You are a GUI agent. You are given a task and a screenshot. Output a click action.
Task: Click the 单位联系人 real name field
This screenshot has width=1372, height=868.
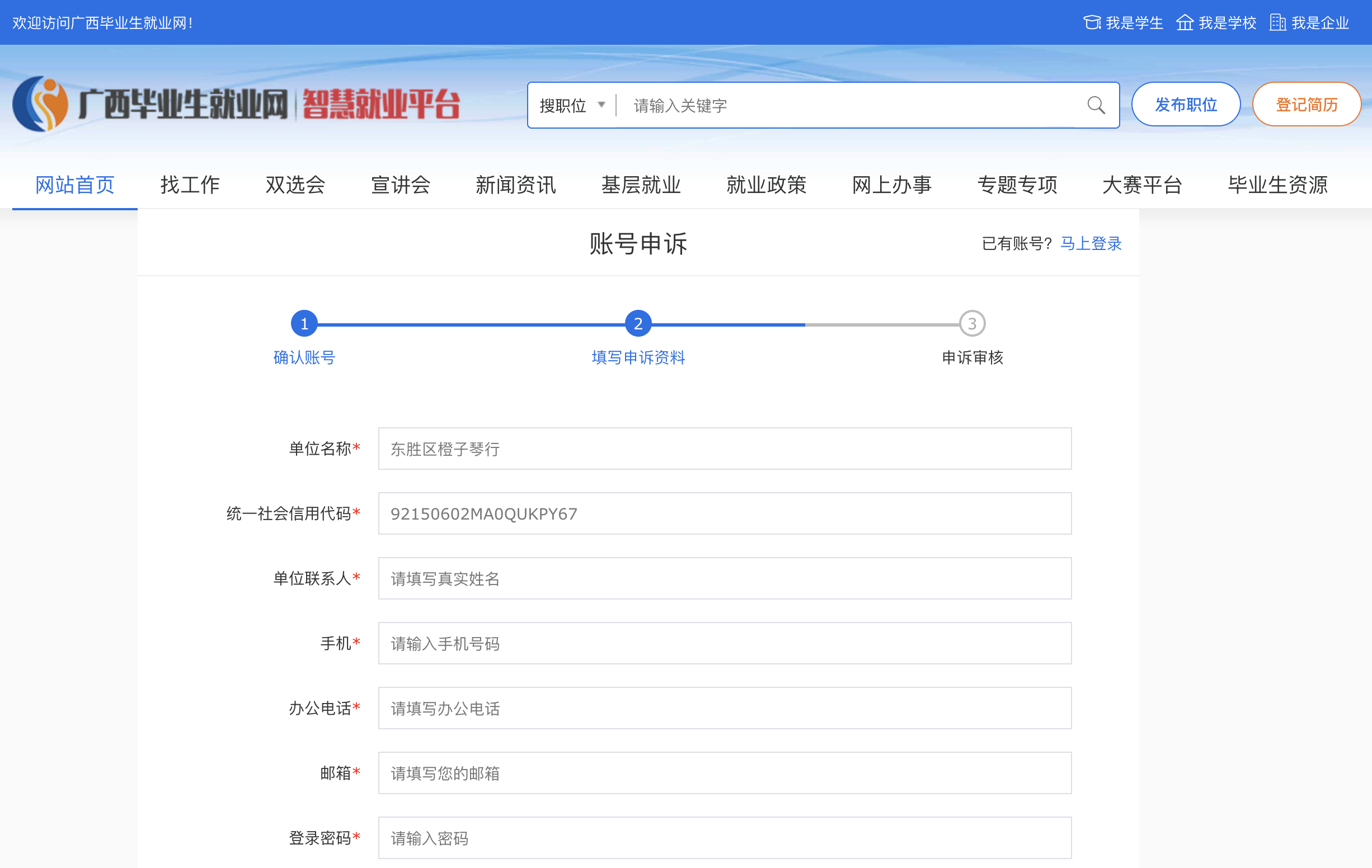point(724,578)
